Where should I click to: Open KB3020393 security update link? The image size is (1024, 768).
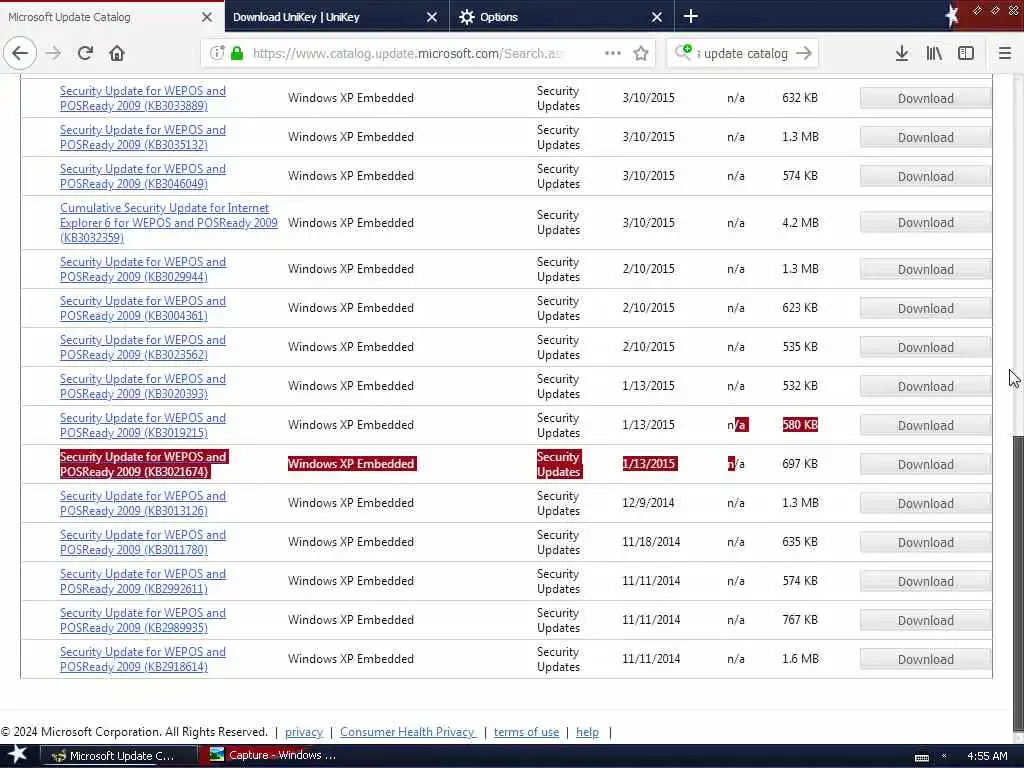coord(142,386)
